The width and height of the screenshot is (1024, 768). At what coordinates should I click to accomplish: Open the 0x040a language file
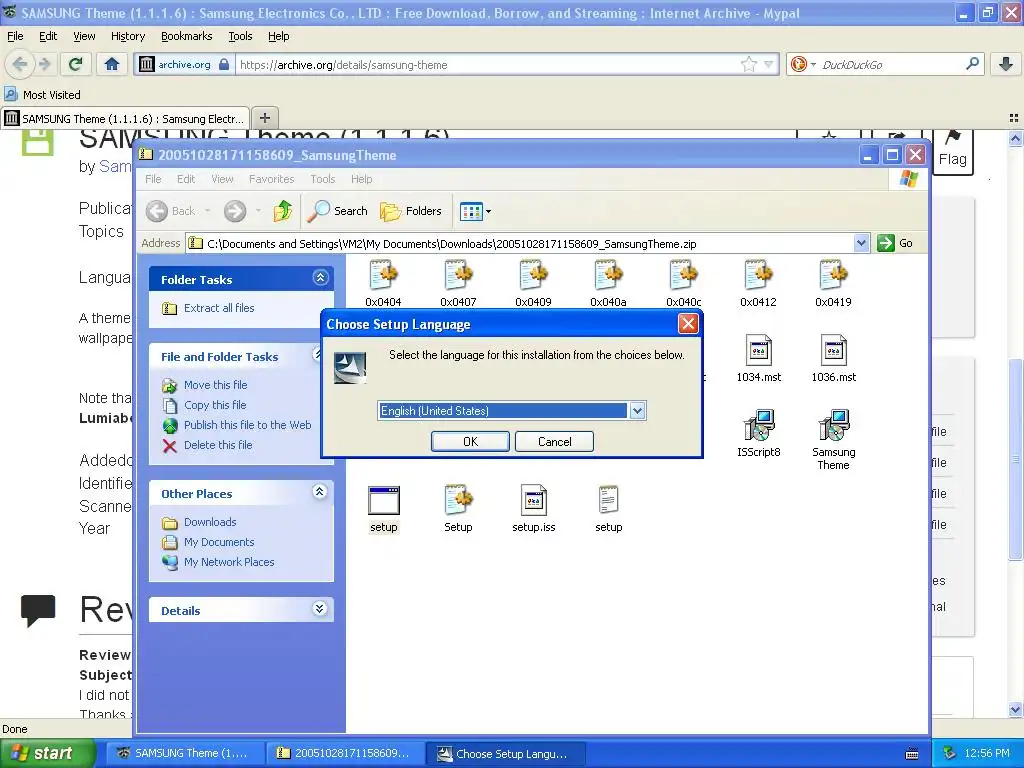608,282
